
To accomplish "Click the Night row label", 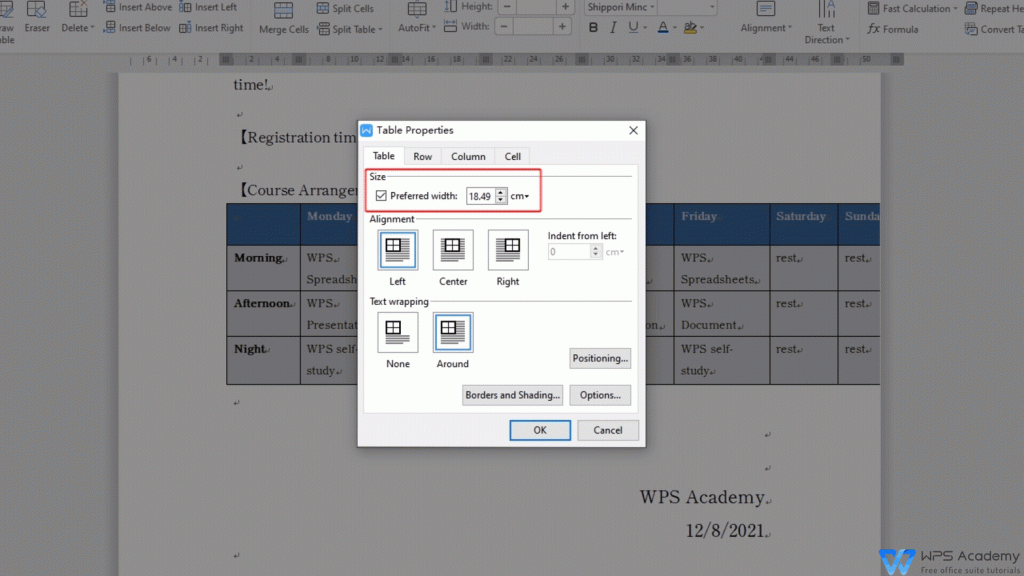I will (x=250, y=349).
